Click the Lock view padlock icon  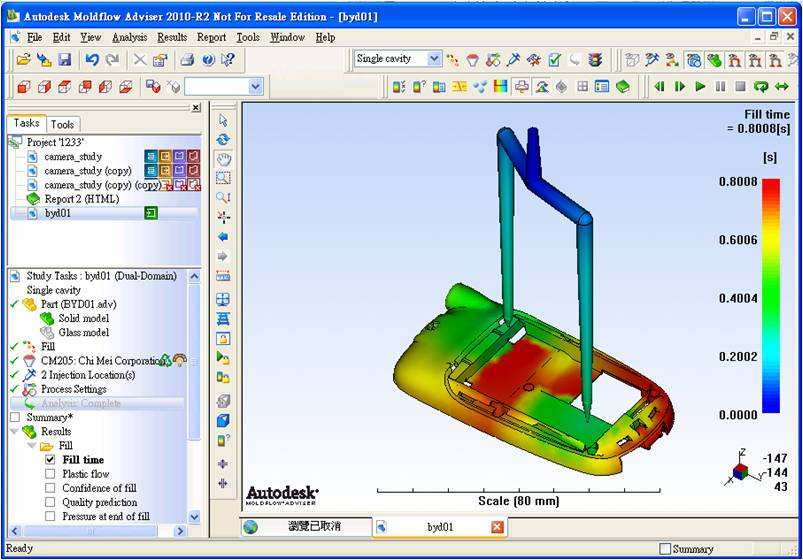223,339
